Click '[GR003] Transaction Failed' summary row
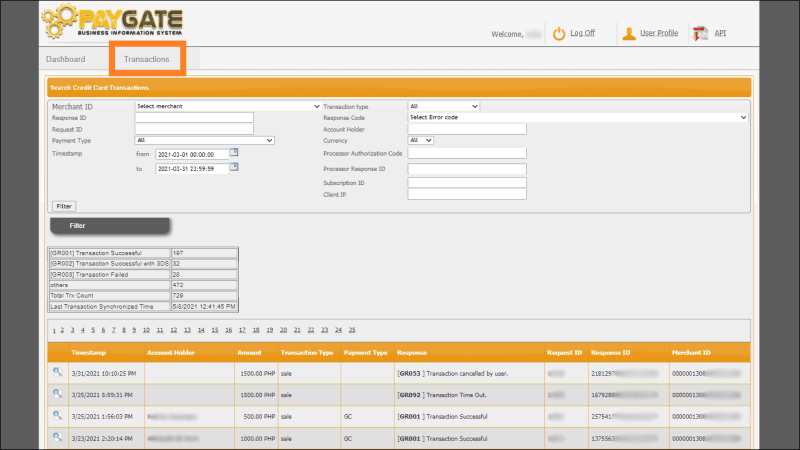 (143, 274)
